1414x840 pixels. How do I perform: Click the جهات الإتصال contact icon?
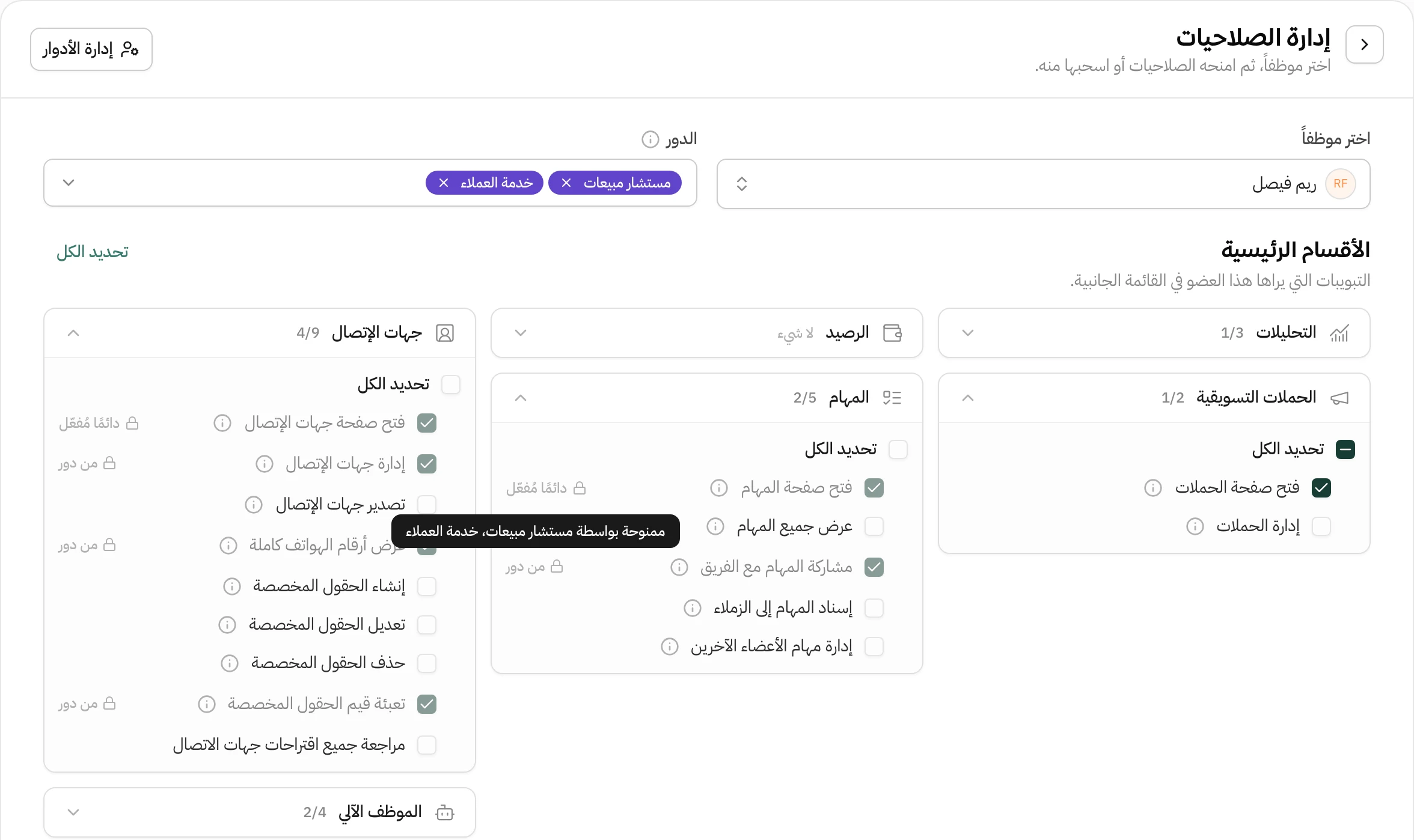coord(445,333)
